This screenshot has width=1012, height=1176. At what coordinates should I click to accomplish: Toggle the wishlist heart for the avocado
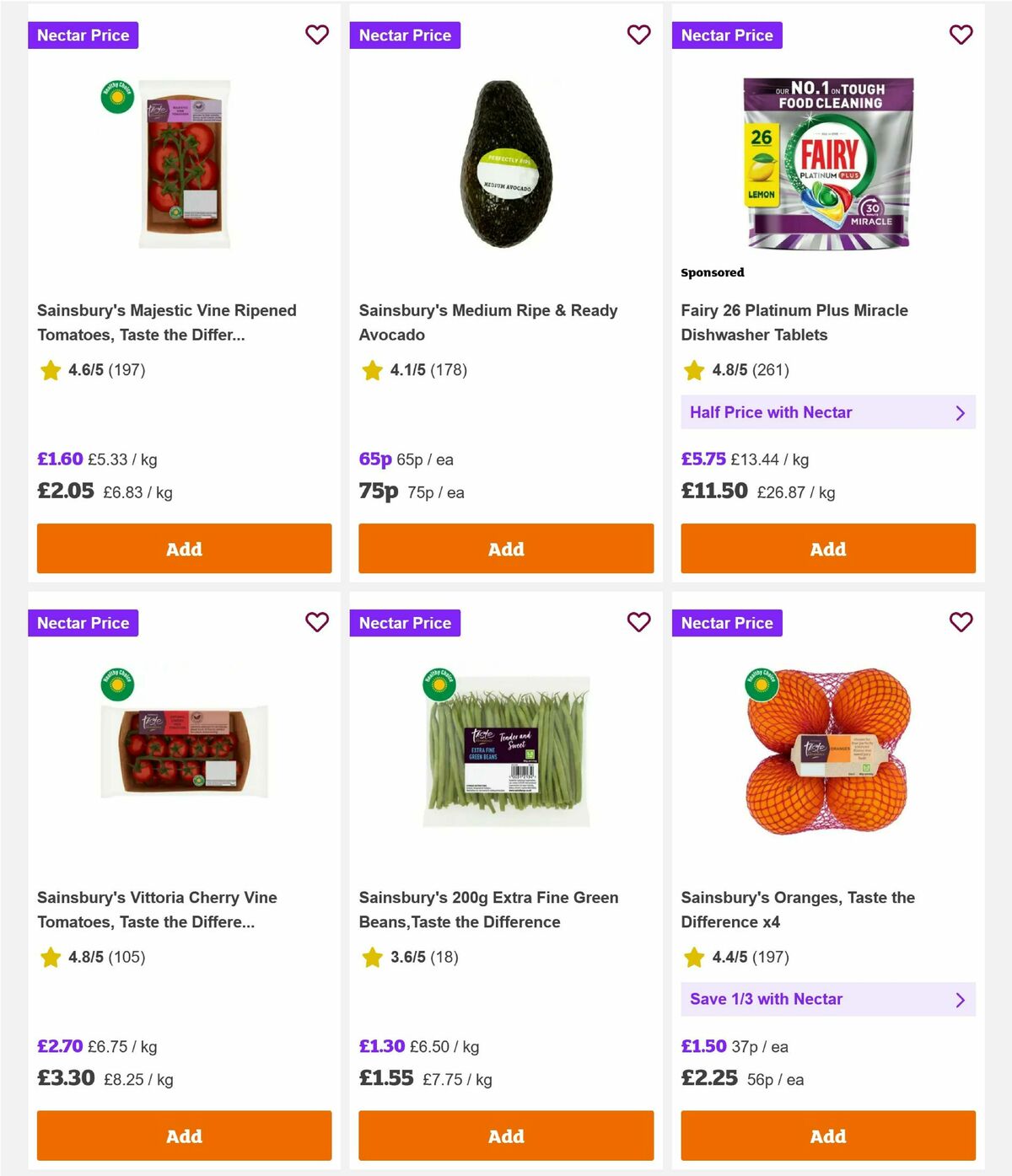638,35
